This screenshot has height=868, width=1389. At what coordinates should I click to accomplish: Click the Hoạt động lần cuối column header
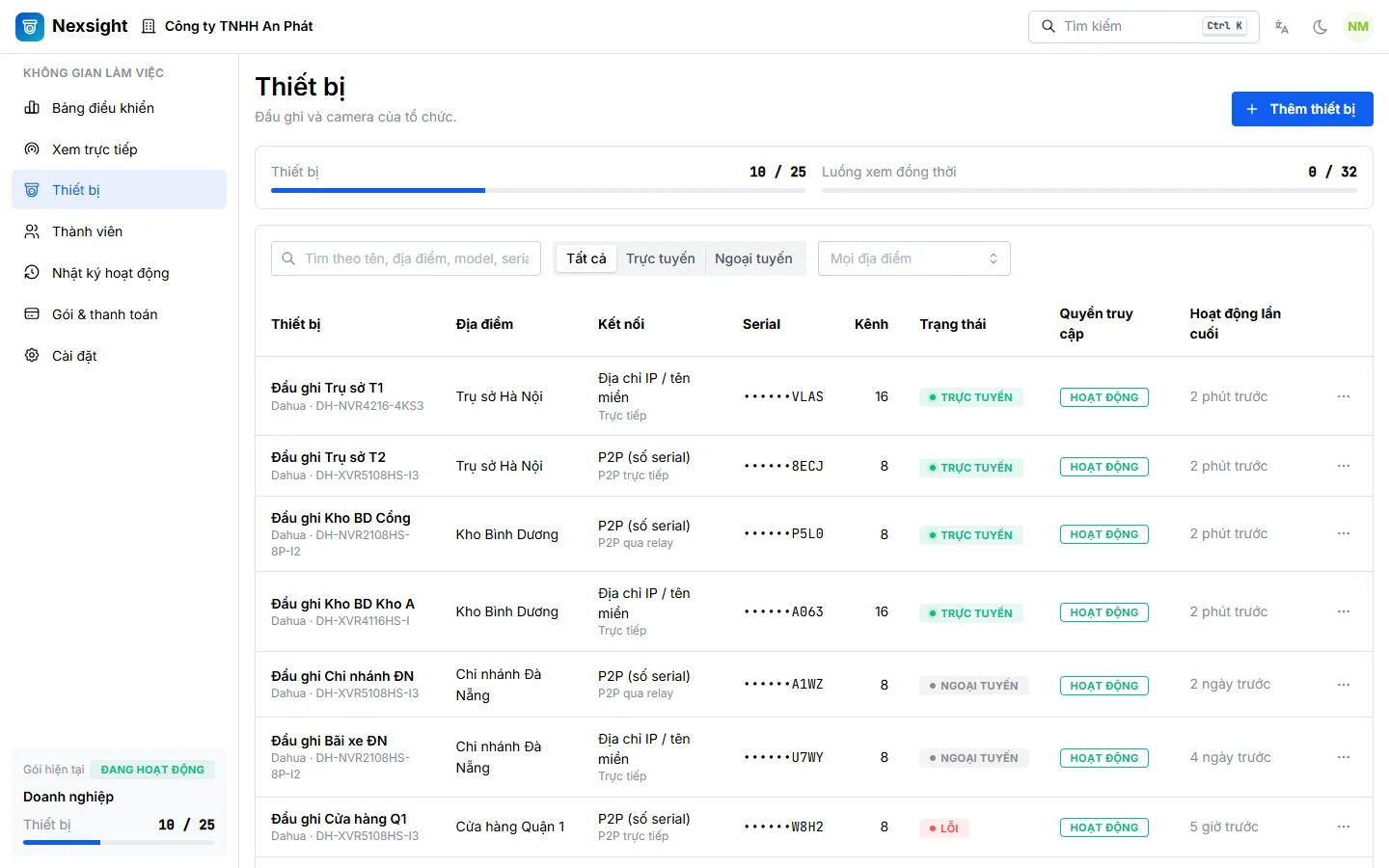[x=1236, y=323]
